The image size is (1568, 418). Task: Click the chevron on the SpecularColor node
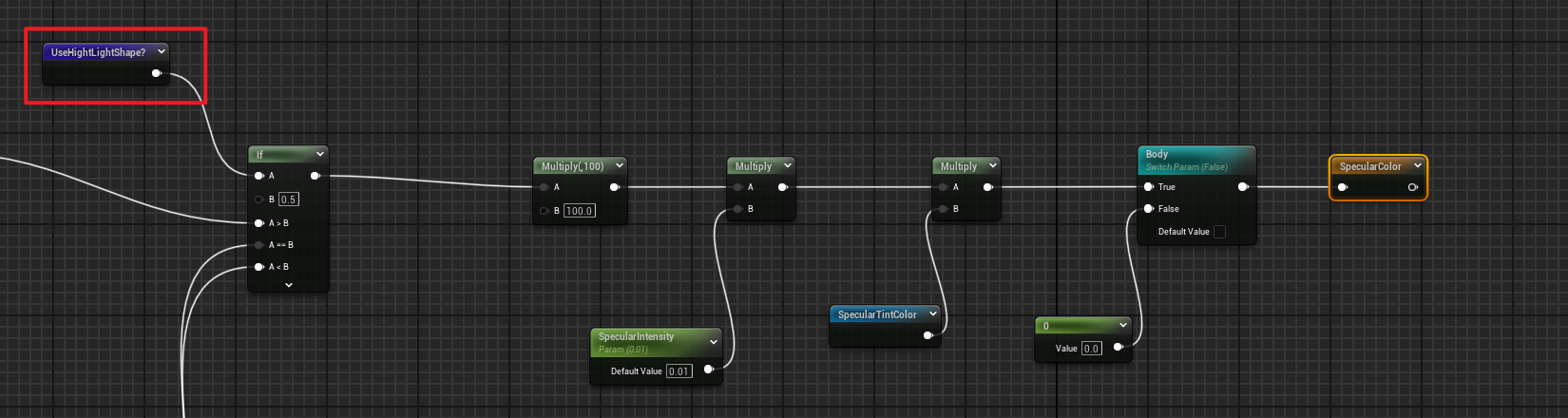click(x=1417, y=166)
